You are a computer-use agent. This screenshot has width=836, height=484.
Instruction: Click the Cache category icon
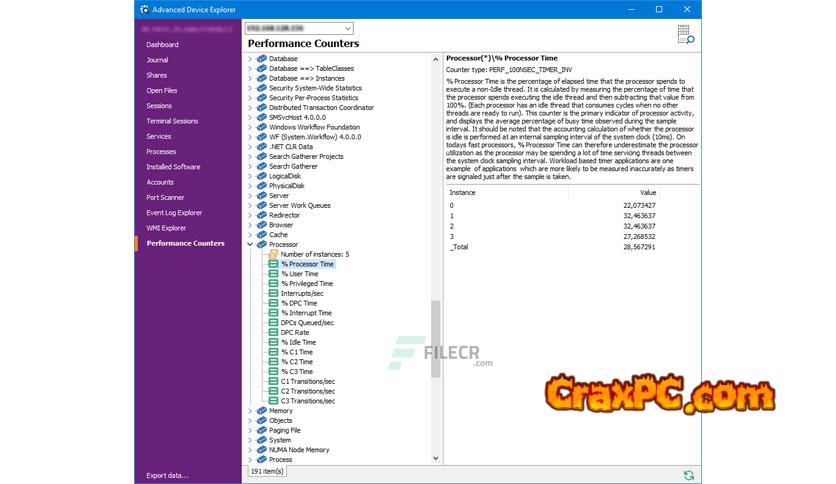pos(261,235)
